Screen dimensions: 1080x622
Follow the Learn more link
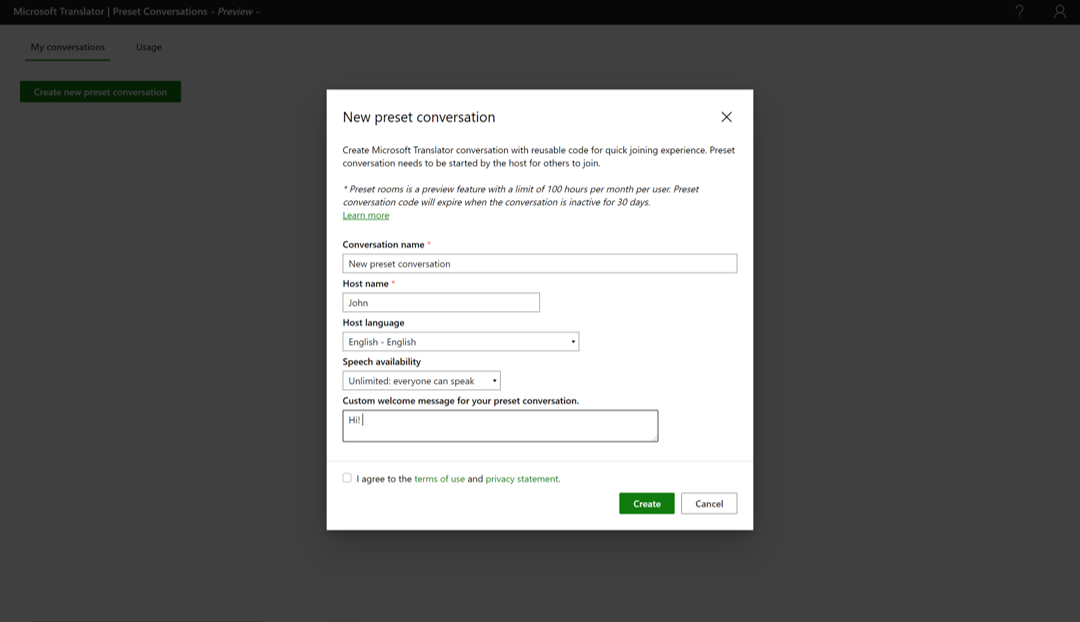click(366, 216)
